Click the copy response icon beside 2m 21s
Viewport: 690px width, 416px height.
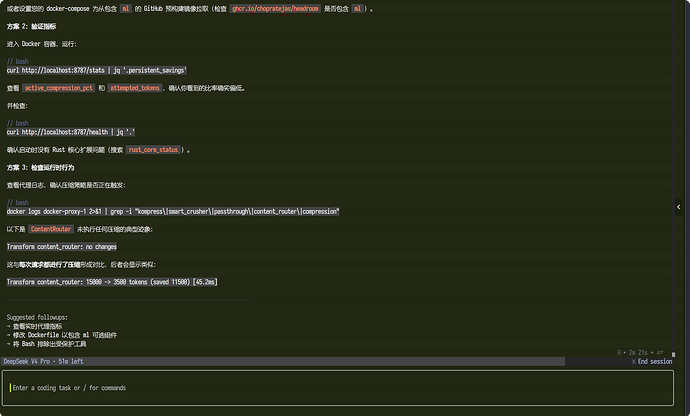click(x=619, y=353)
